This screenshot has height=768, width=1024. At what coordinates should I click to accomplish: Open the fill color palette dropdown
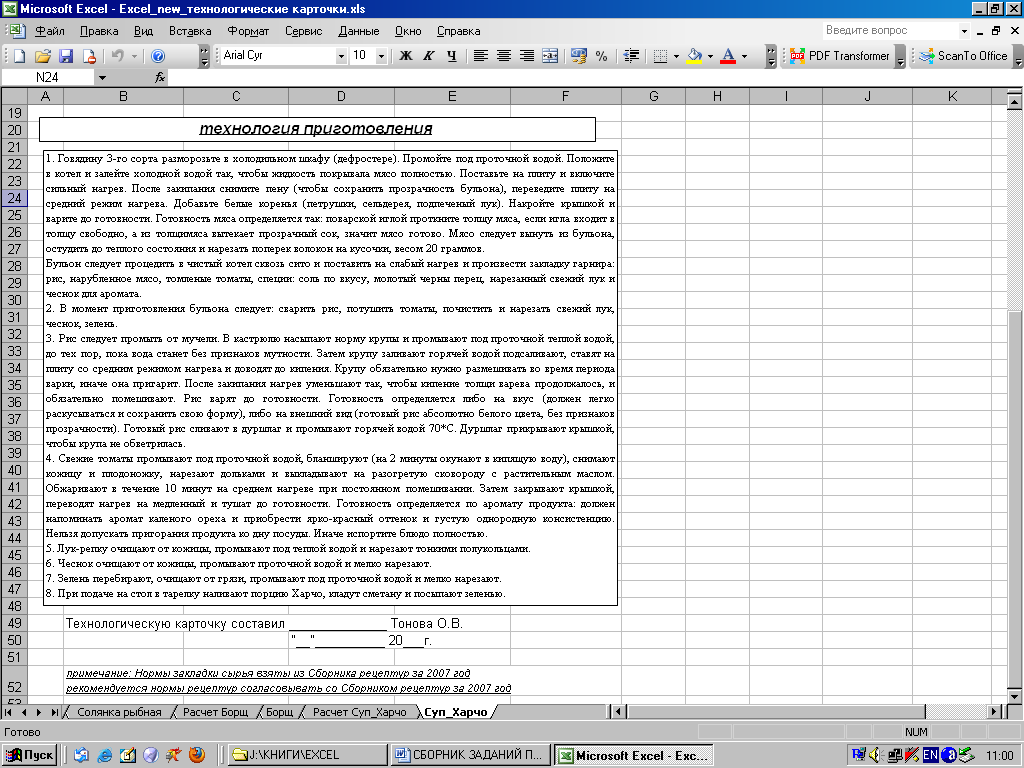[710, 56]
